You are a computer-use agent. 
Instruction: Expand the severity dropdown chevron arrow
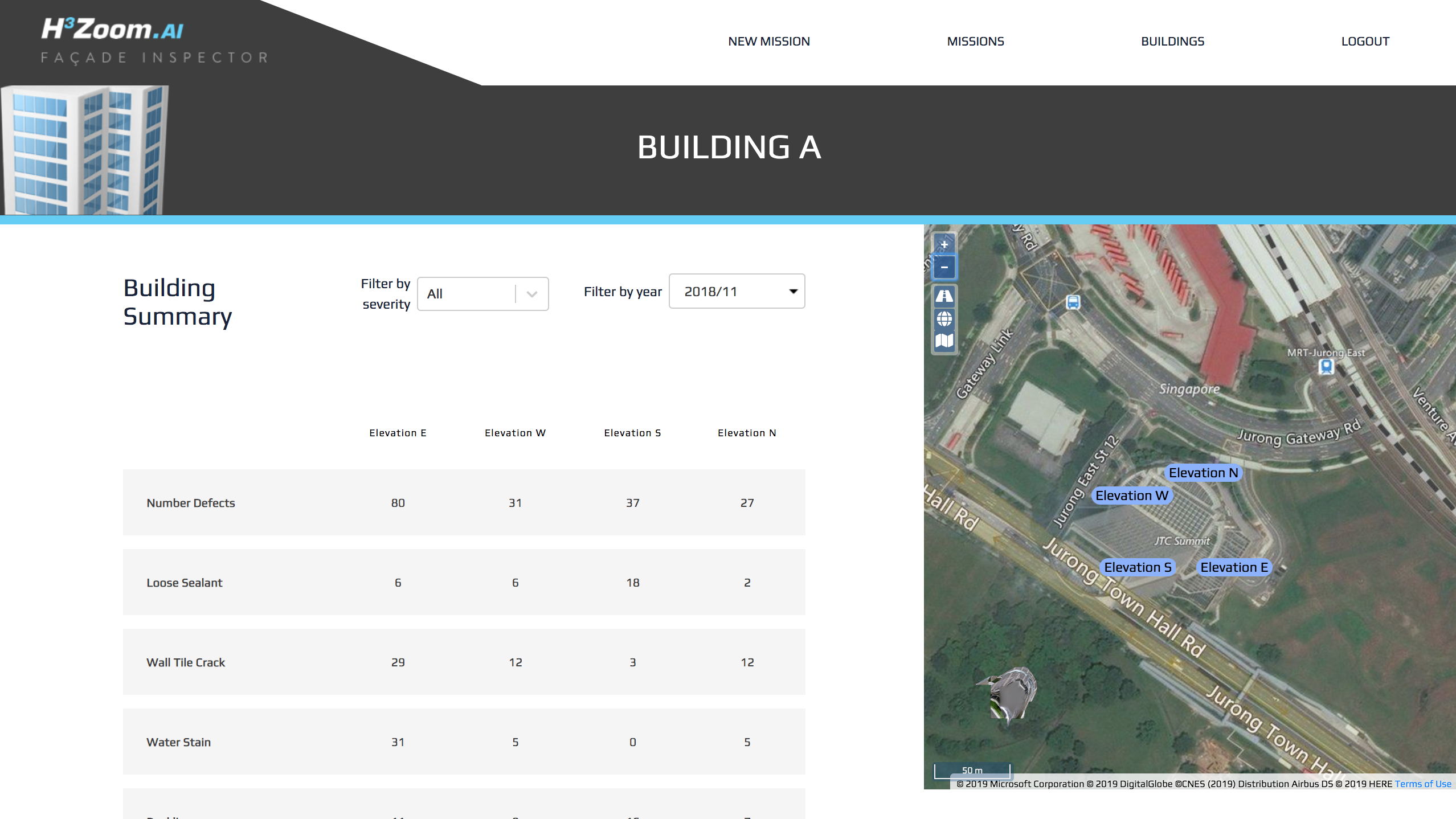(x=532, y=294)
